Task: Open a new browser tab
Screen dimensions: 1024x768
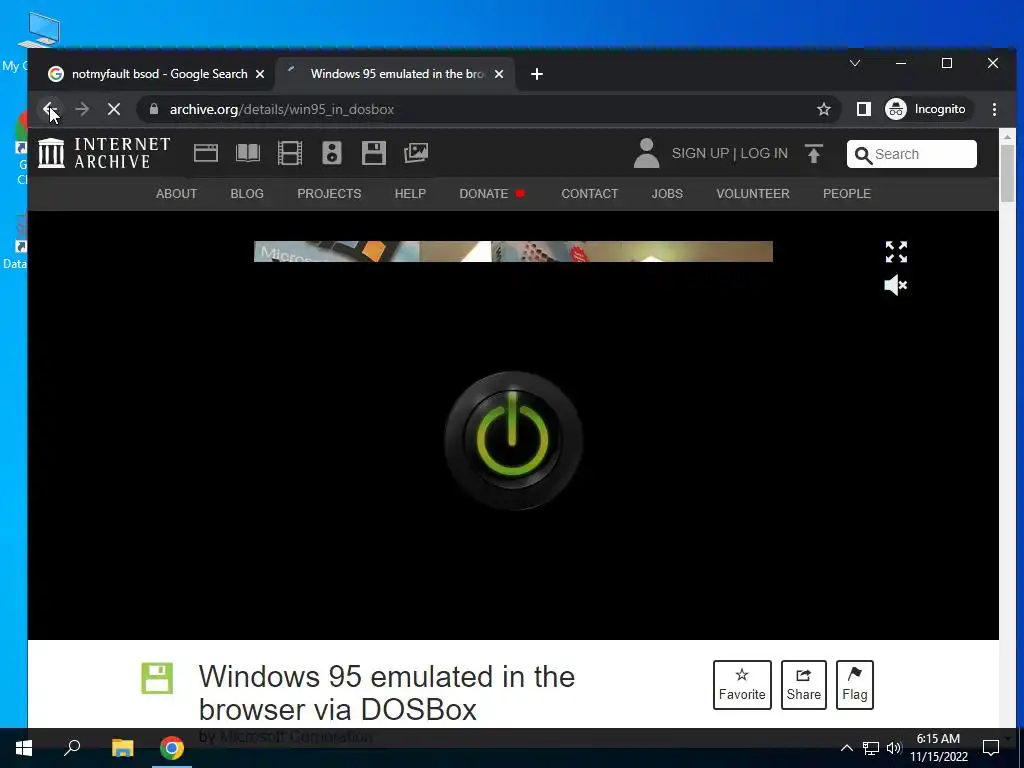Action: (x=537, y=74)
